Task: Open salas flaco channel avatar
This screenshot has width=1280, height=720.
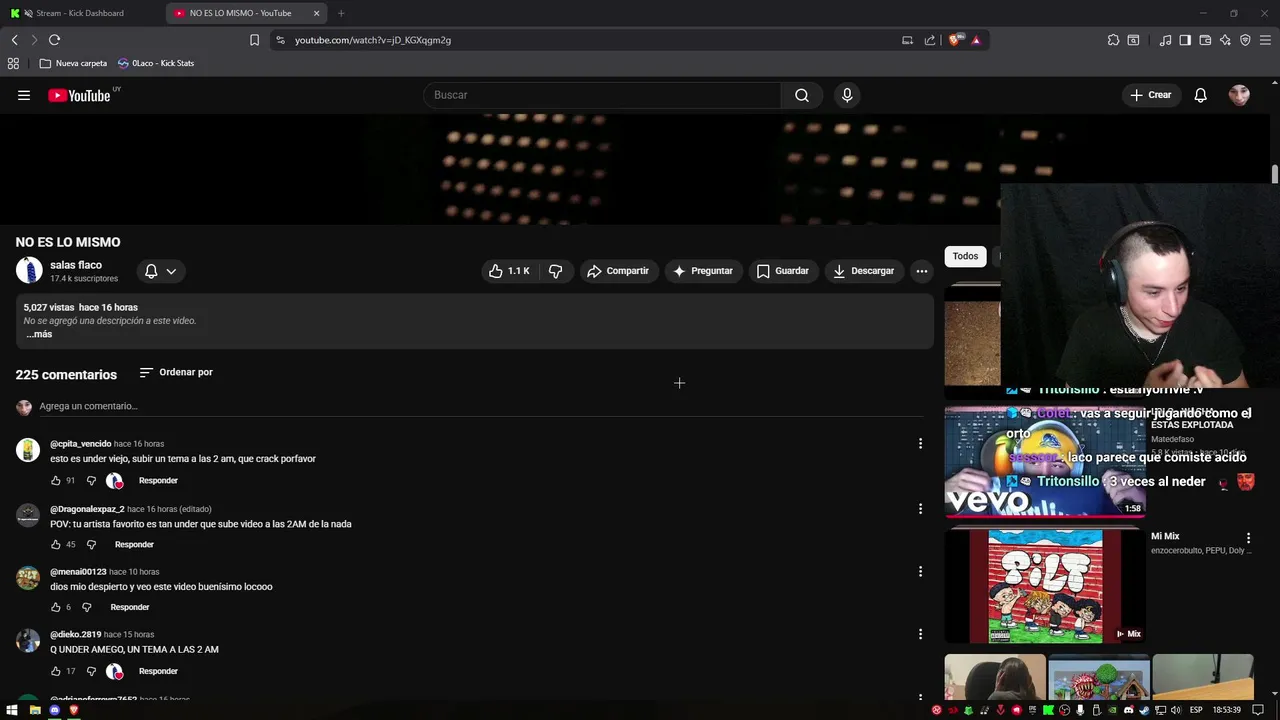Action: tap(29, 271)
